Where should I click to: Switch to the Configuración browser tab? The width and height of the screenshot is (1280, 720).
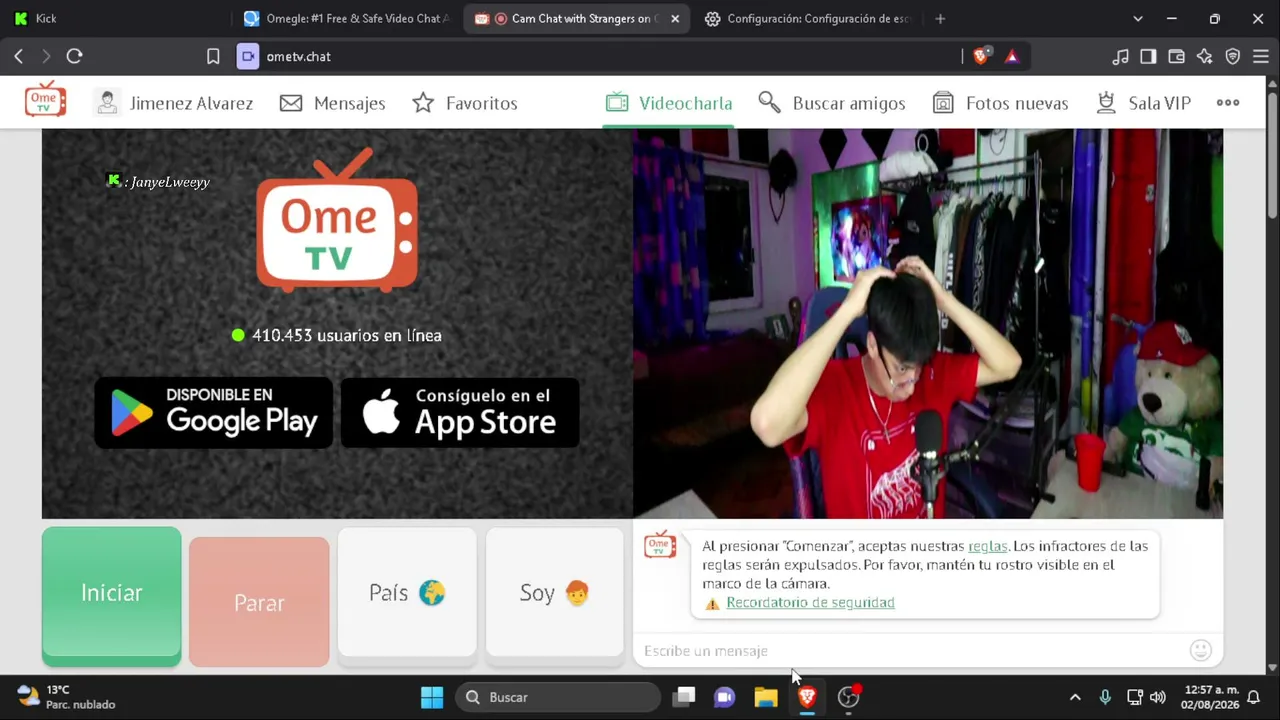[808, 19]
